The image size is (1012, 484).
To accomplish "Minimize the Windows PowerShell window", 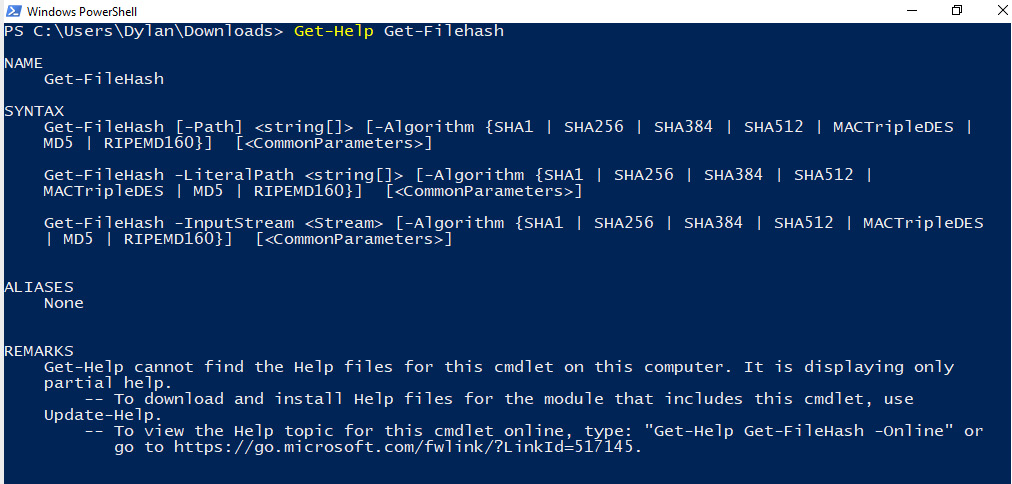I will tap(911, 11).
